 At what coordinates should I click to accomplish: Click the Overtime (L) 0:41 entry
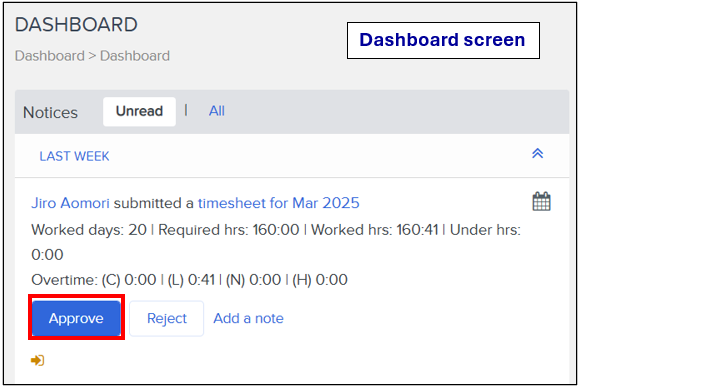point(191,280)
